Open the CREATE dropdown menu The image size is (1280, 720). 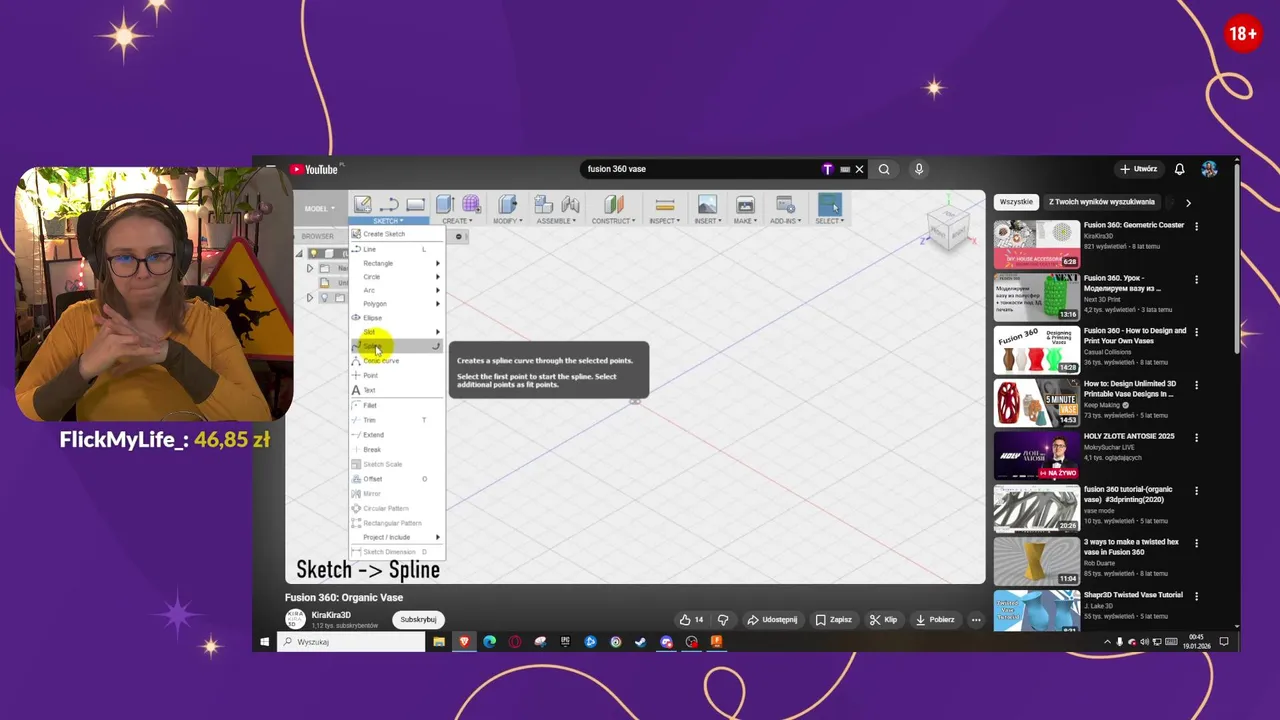[x=456, y=221]
